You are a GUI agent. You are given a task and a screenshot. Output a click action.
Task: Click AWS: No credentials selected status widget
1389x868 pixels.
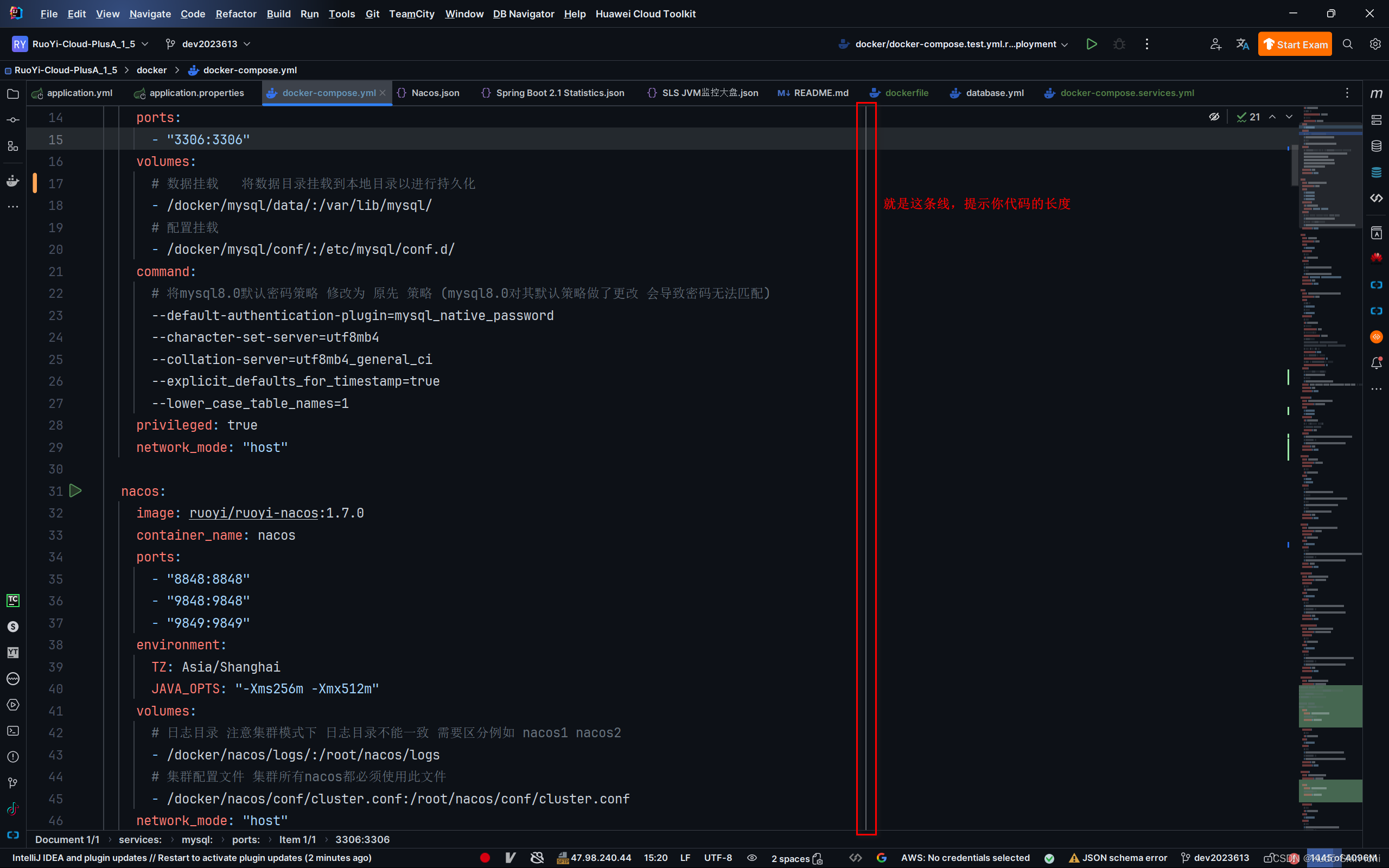pyautogui.click(x=965, y=858)
